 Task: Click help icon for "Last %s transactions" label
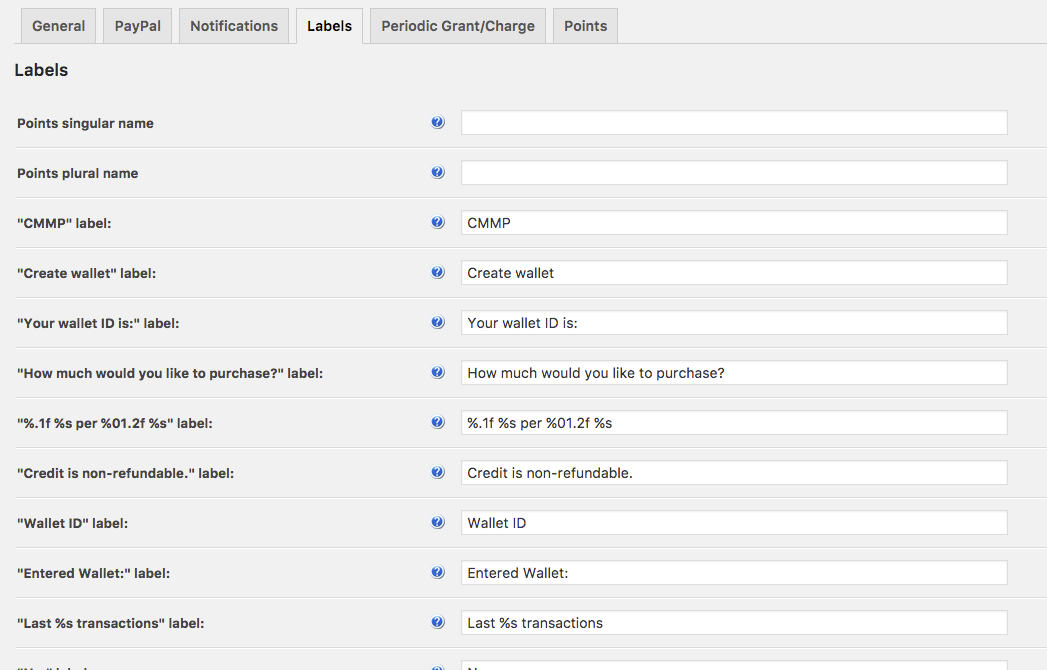tap(437, 623)
